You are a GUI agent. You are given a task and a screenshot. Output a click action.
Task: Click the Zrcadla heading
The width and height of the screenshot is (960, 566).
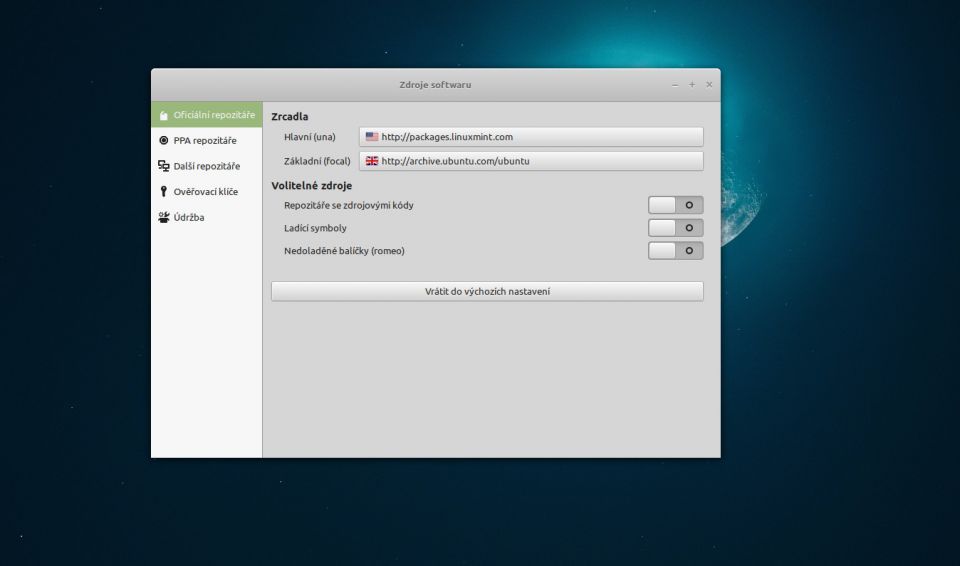[290, 116]
